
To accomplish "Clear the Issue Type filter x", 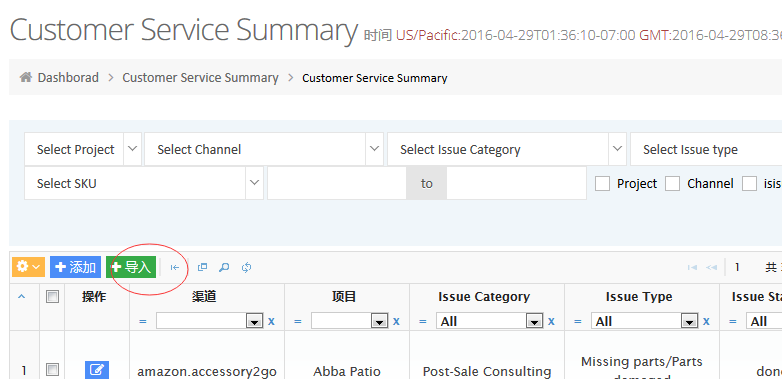I will pos(706,321).
